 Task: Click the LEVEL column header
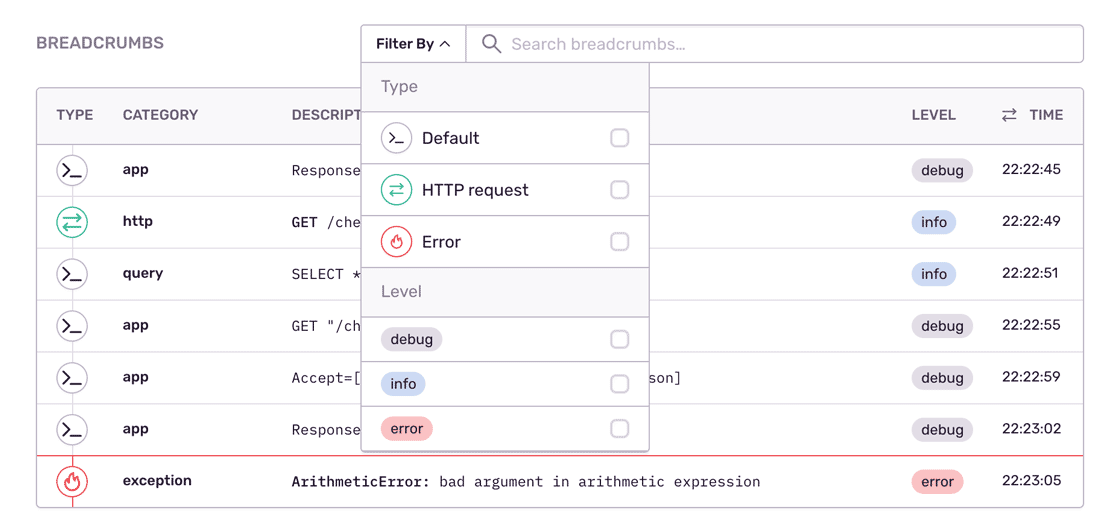(933, 115)
